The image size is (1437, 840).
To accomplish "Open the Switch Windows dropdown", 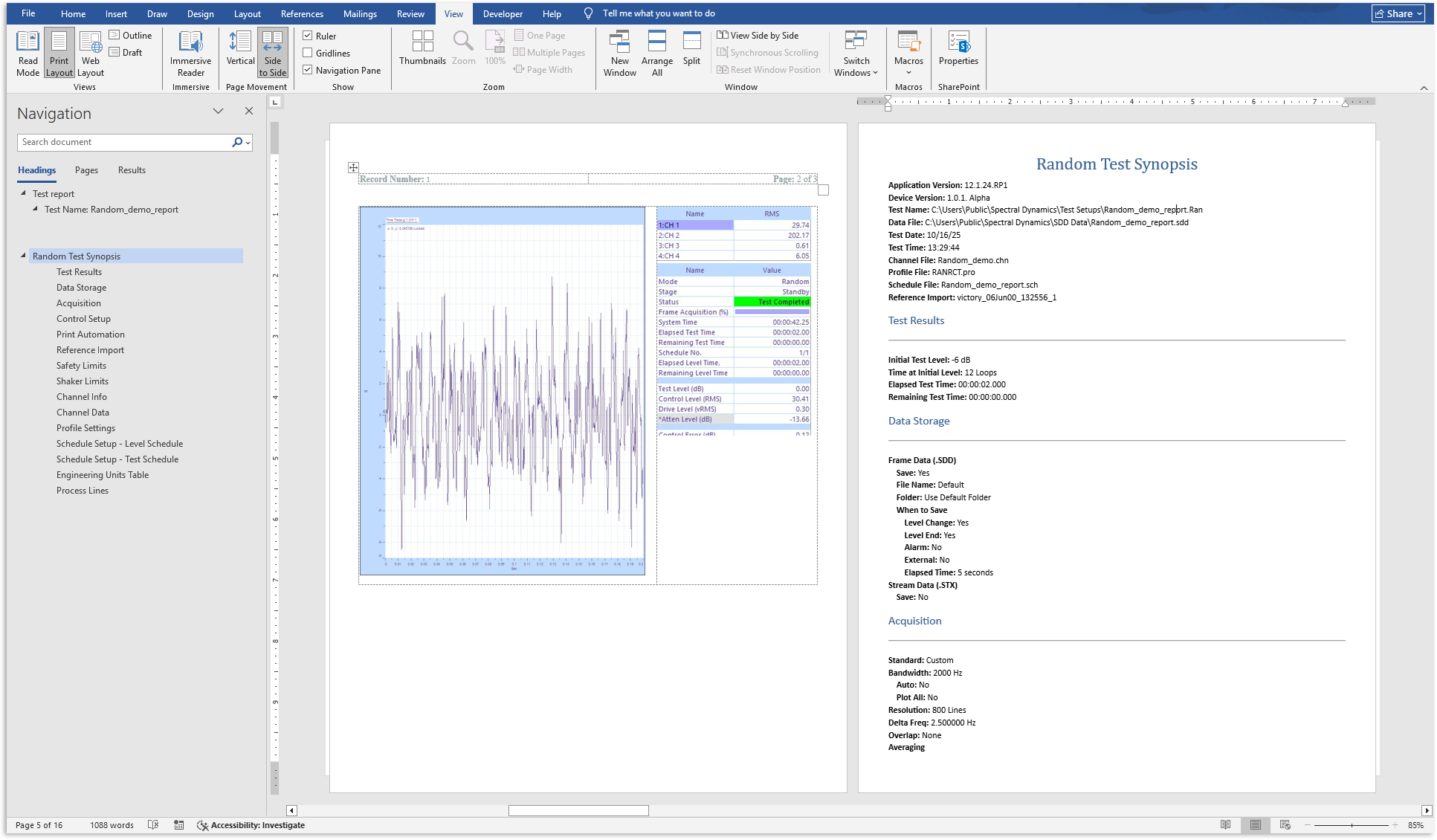I will 856,52.
